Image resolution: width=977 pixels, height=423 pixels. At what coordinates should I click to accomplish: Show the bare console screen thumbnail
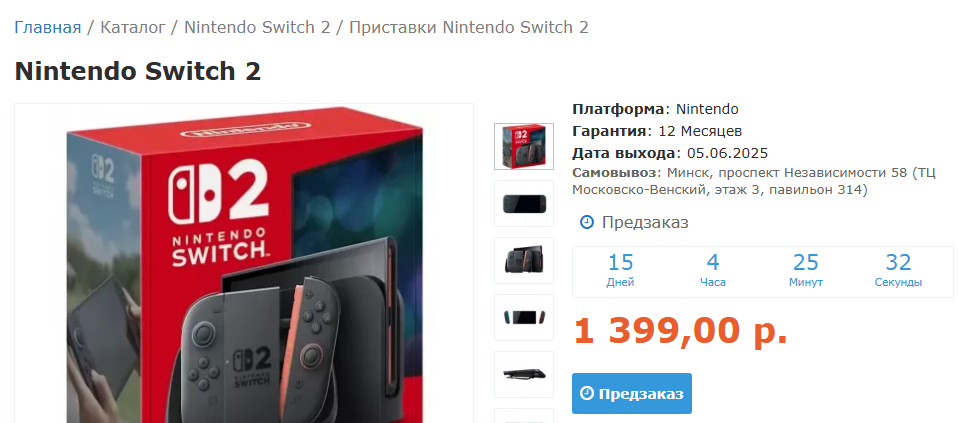click(524, 204)
